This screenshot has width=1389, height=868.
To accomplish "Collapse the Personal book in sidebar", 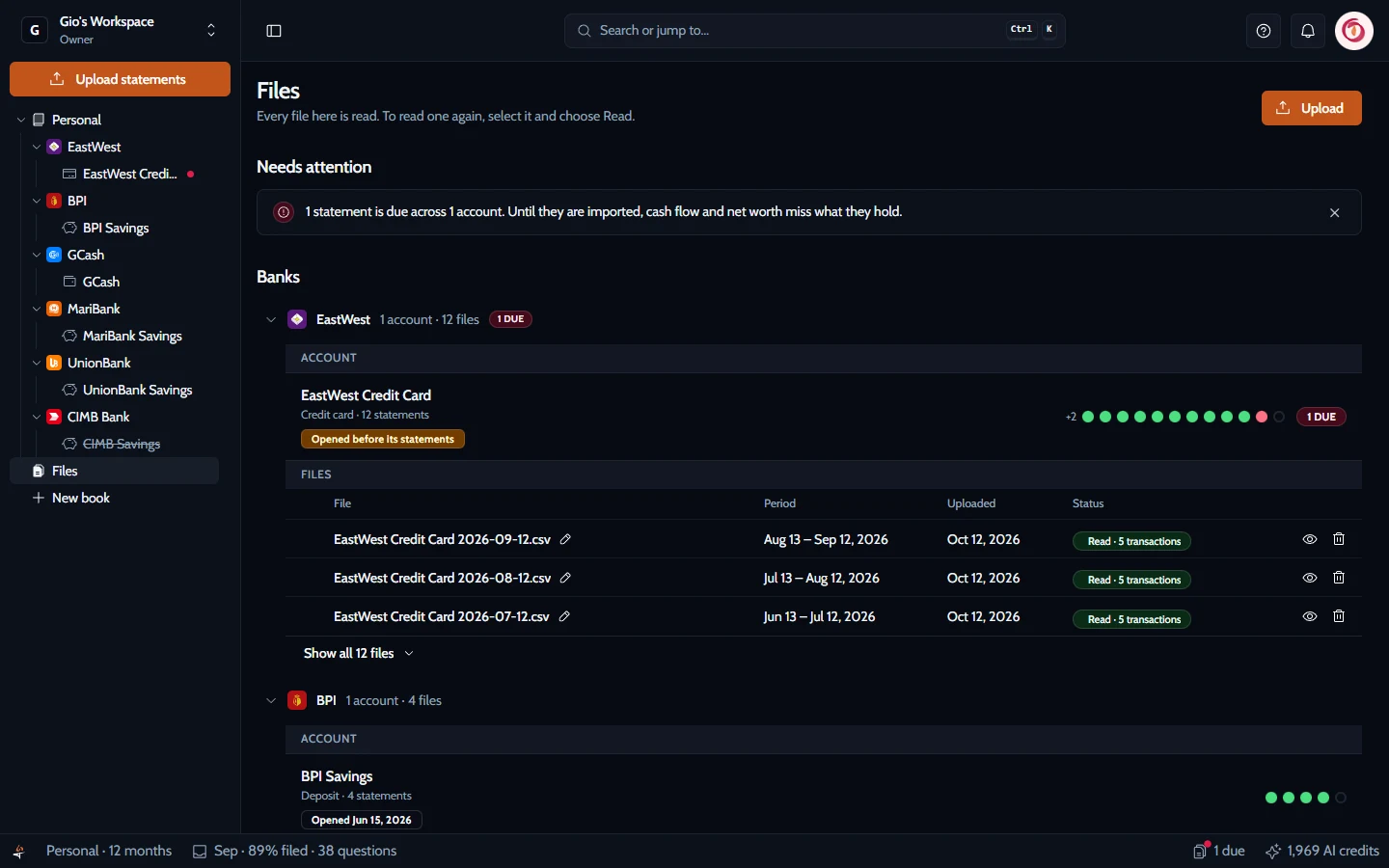I will [x=21, y=120].
